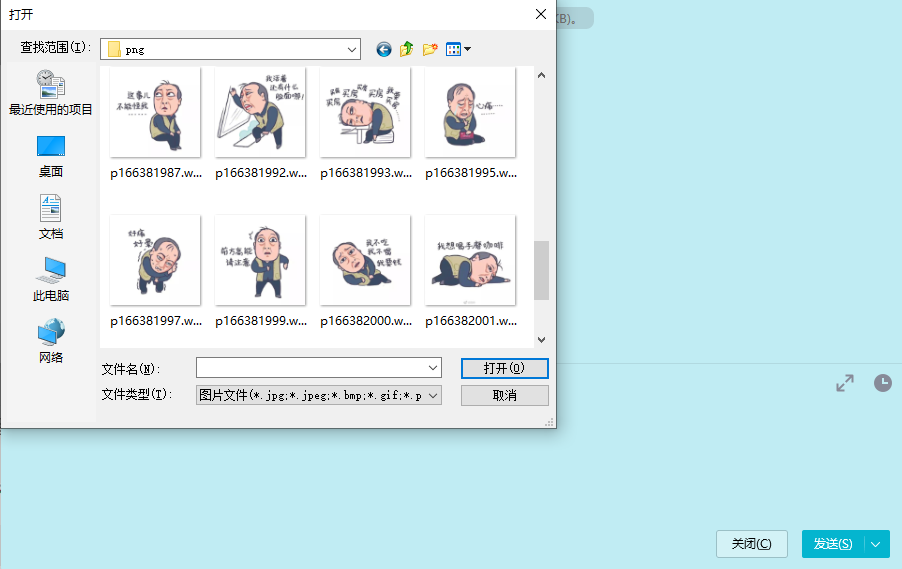Click the 打开(O) button
Image resolution: width=902 pixels, height=569 pixels.
click(x=504, y=368)
